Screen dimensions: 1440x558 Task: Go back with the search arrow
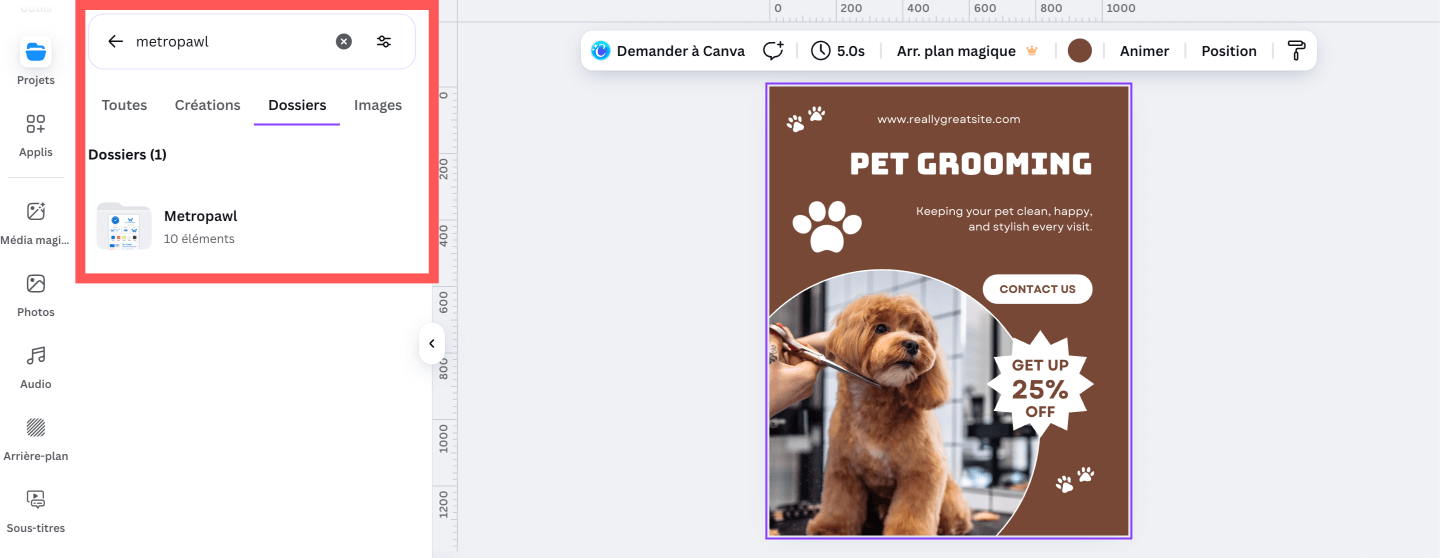point(116,41)
